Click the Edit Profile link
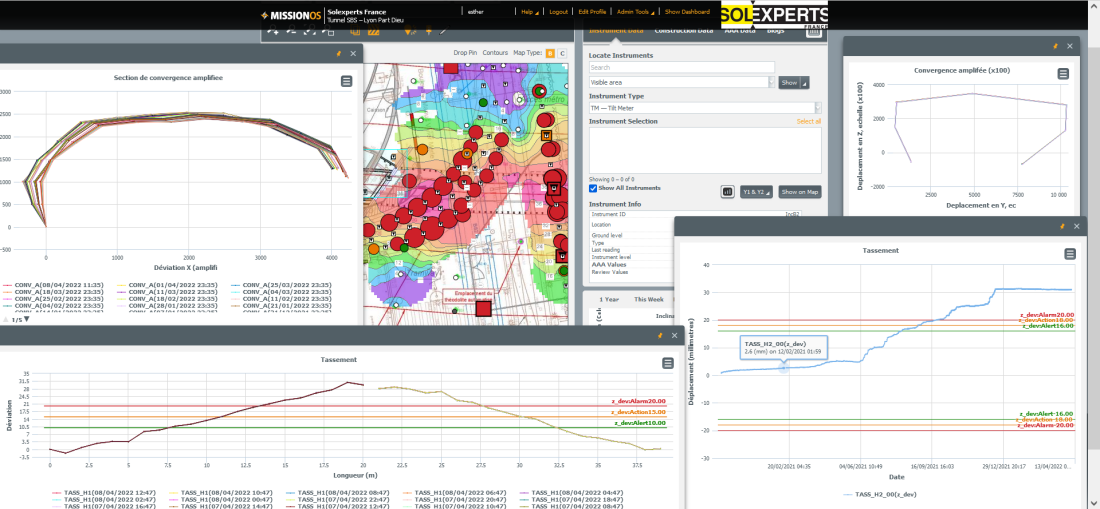Screen dimensions: 1100x509 tap(592, 12)
